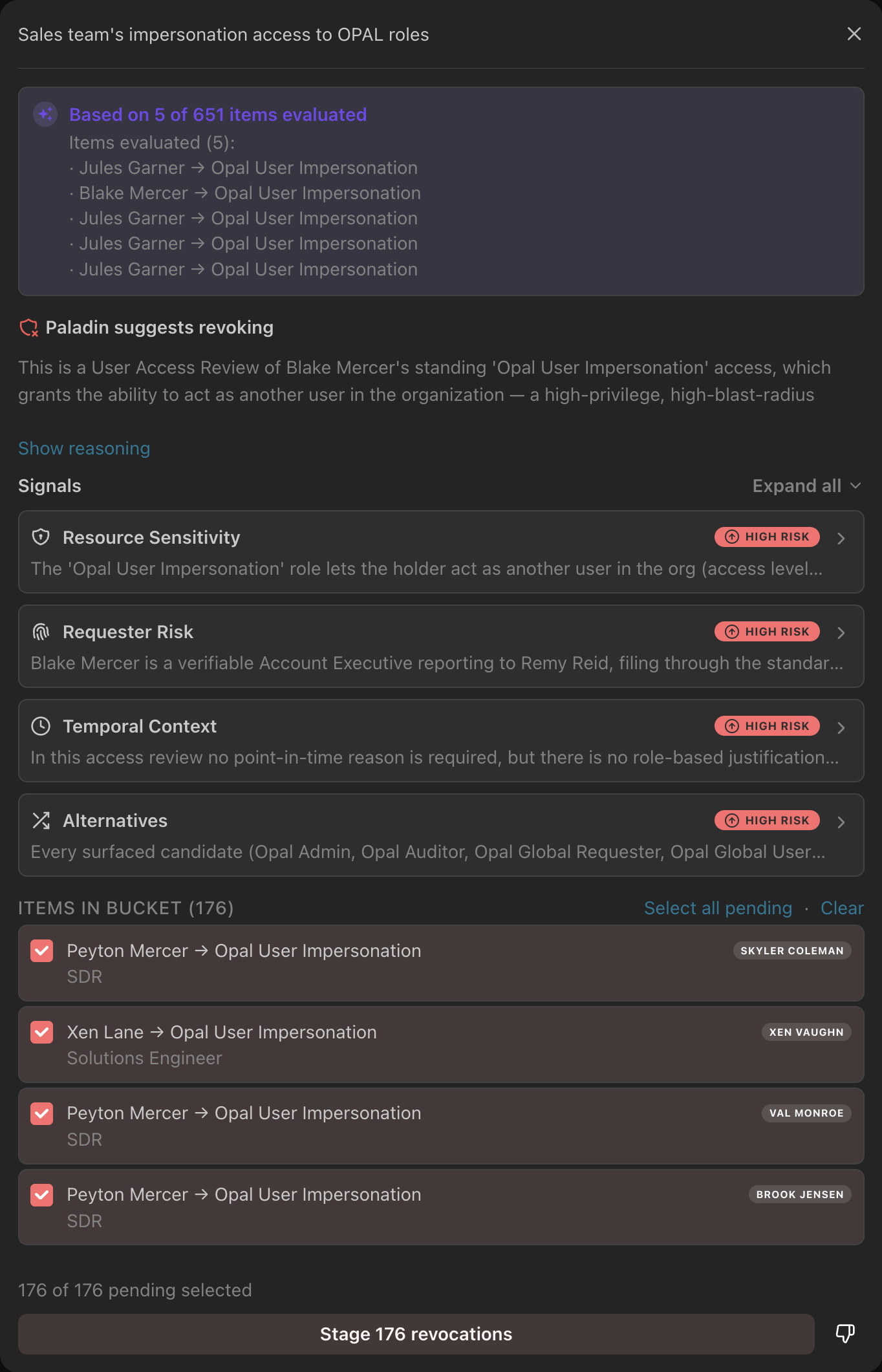Screen dimensions: 882x1372
Task: Click the 'Resource Sensitivity' signal title
Action: point(151,537)
